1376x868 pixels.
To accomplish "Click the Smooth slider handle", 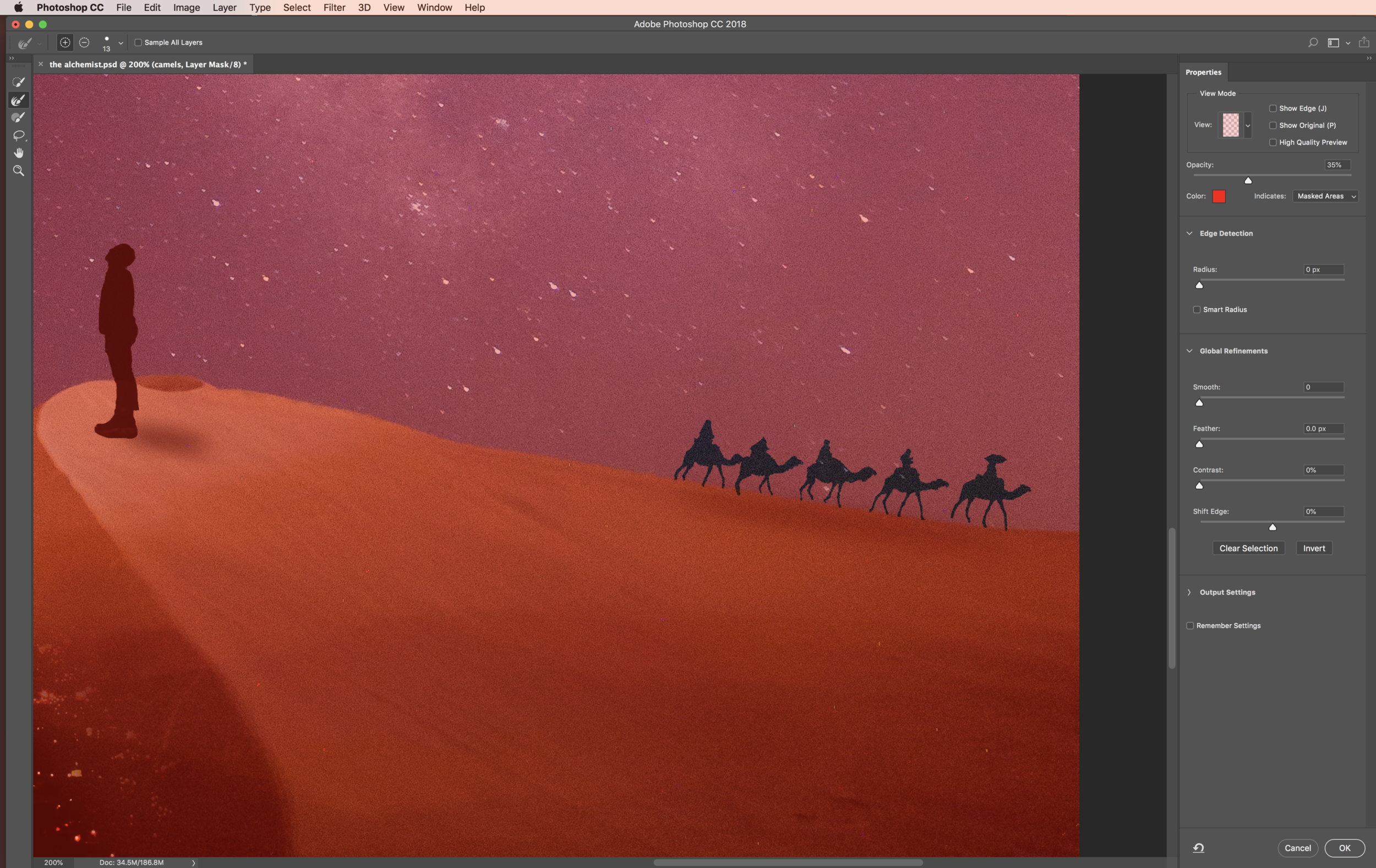I will point(1199,403).
